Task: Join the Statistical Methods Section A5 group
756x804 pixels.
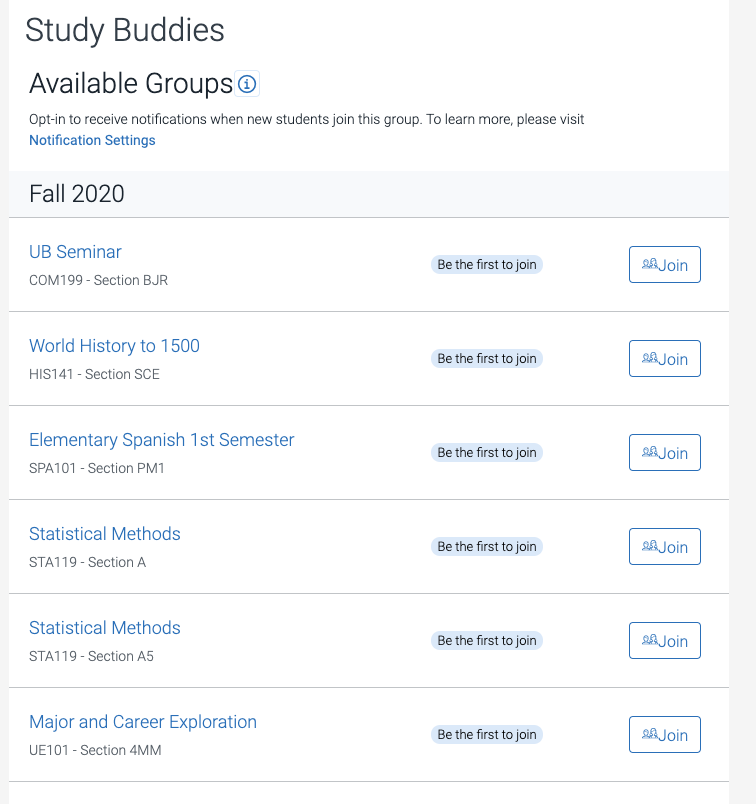Action: pos(665,641)
